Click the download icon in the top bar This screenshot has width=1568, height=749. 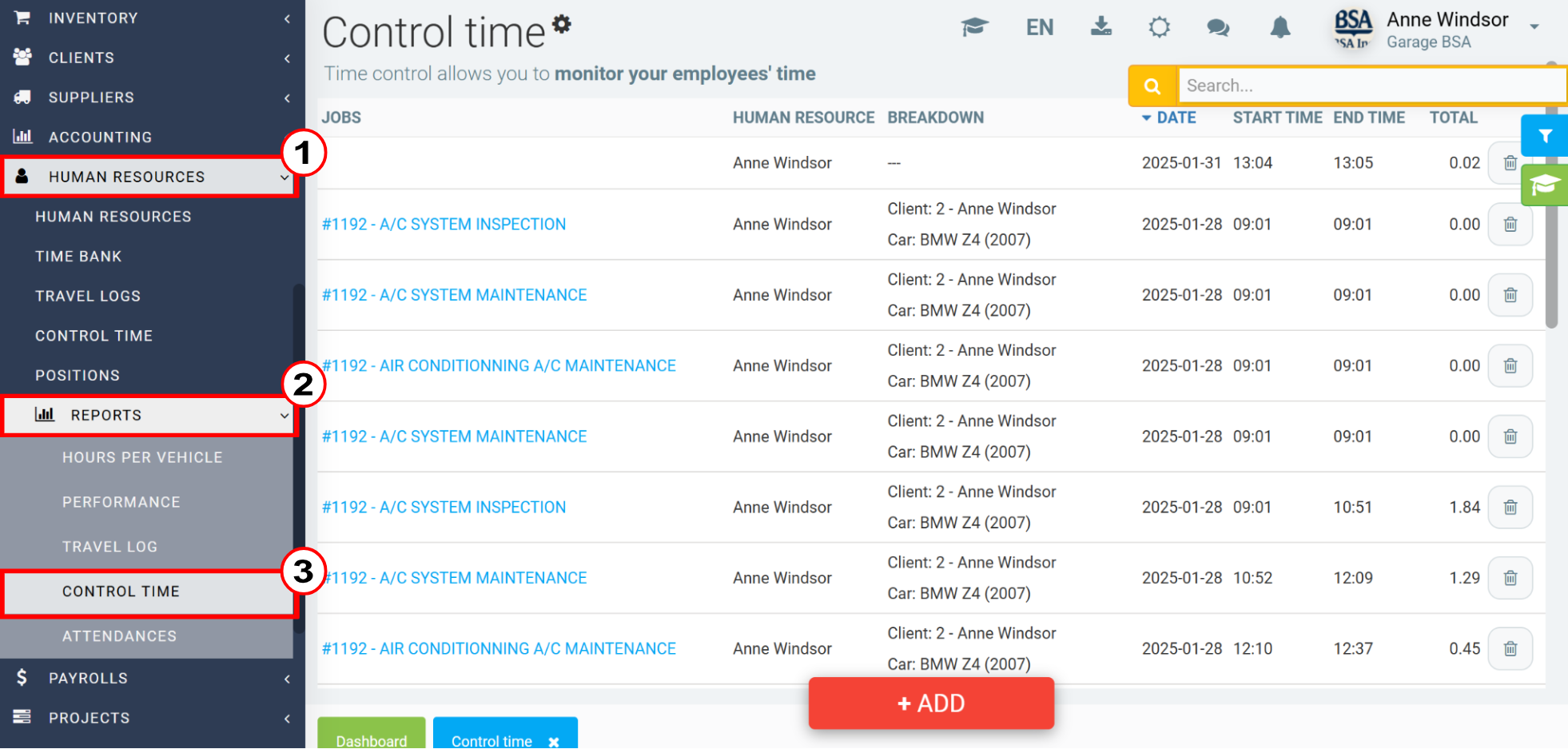coord(1101,27)
